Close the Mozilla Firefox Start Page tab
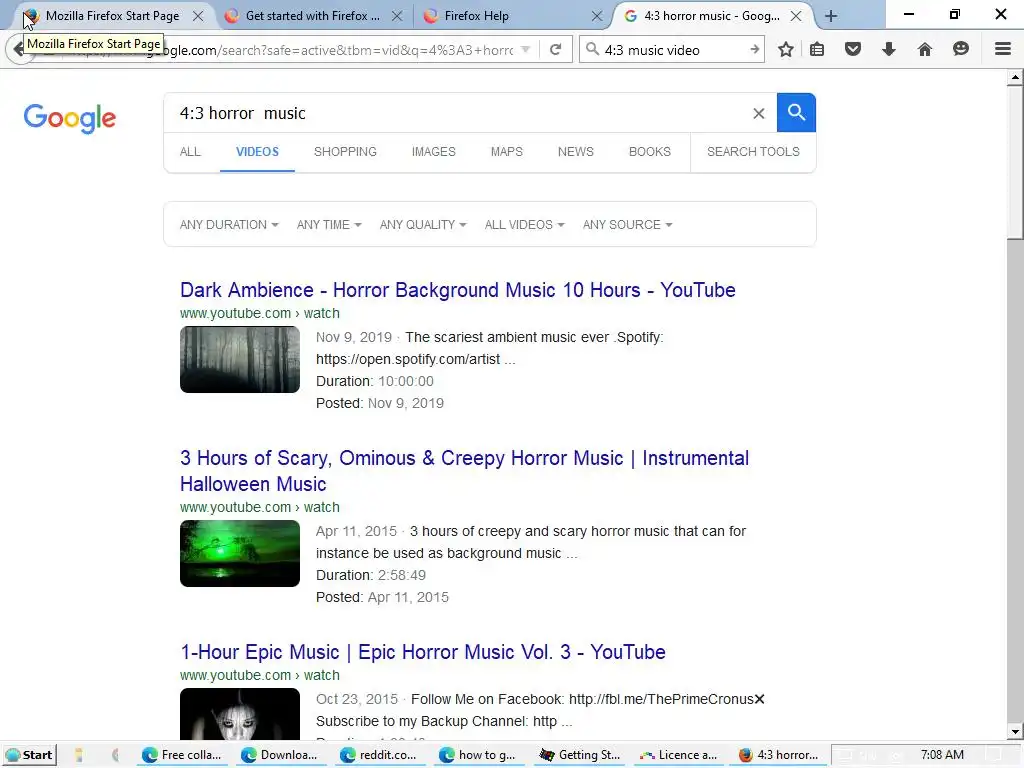Viewport: 1024px width, 768px height. pyautogui.click(x=198, y=16)
